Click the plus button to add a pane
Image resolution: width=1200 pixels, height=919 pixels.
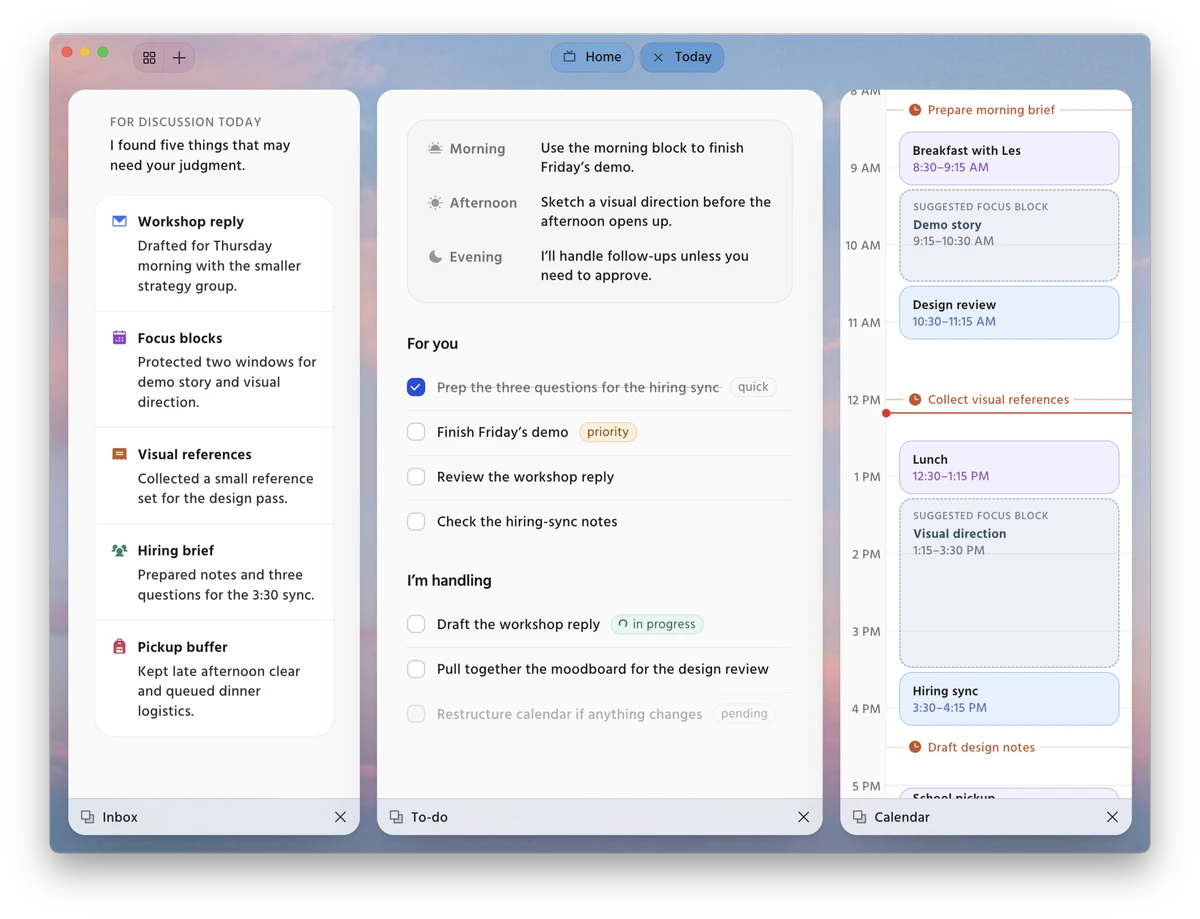(179, 58)
